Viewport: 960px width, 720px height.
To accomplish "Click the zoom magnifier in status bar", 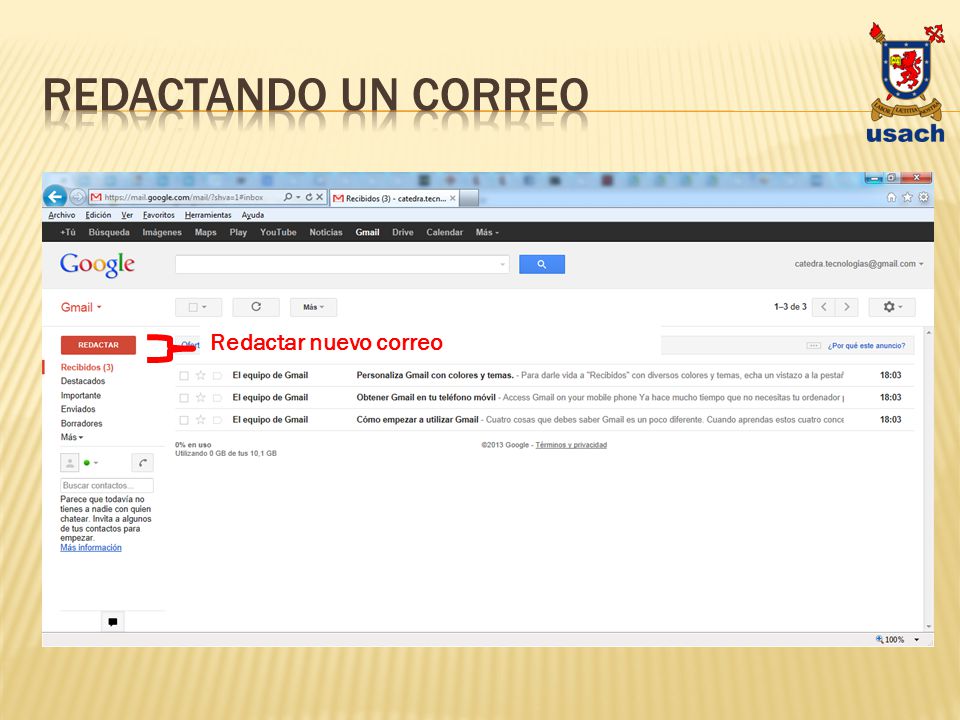I will tap(880, 639).
